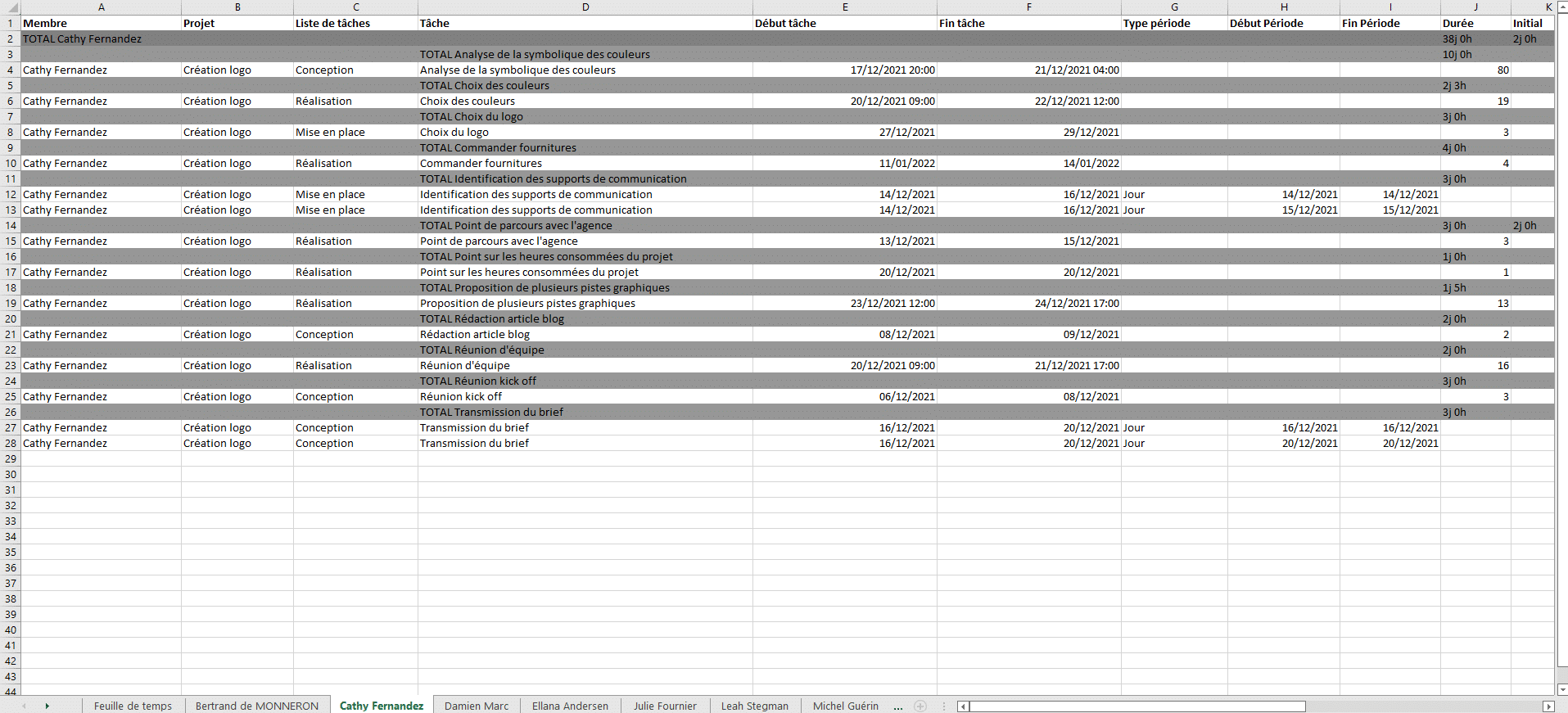
Task: Click the previous sheet navigation arrow
Action: click(24, 706)
